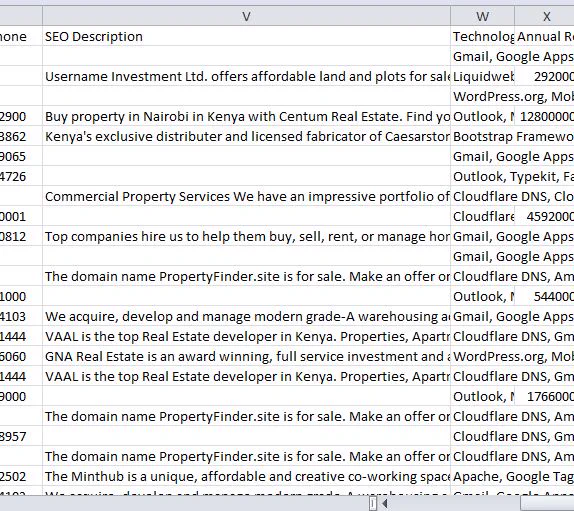574x511 pixels.
Task: Select column W header
Action: click(x=482, y=16)
